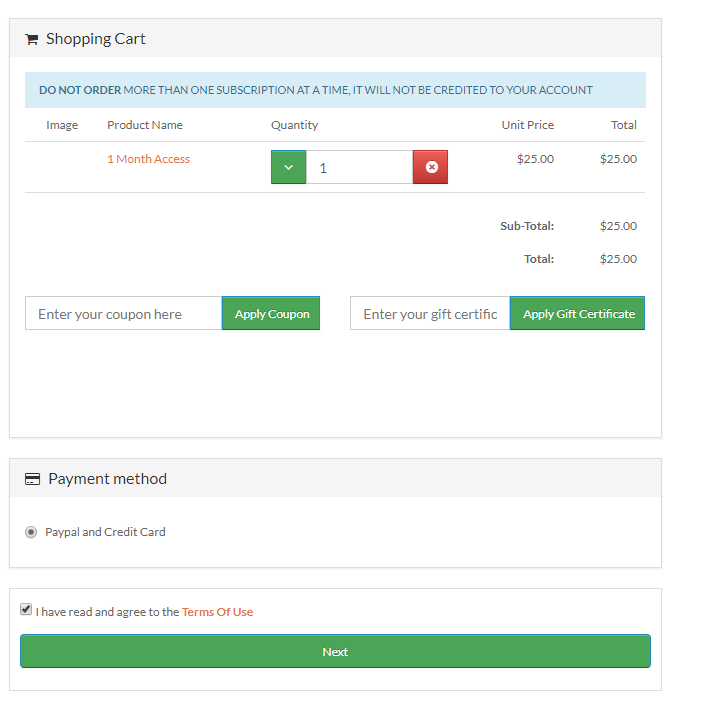Open the Terms Of Use link
The image size is (708, 712).
[x=218, y=612]
